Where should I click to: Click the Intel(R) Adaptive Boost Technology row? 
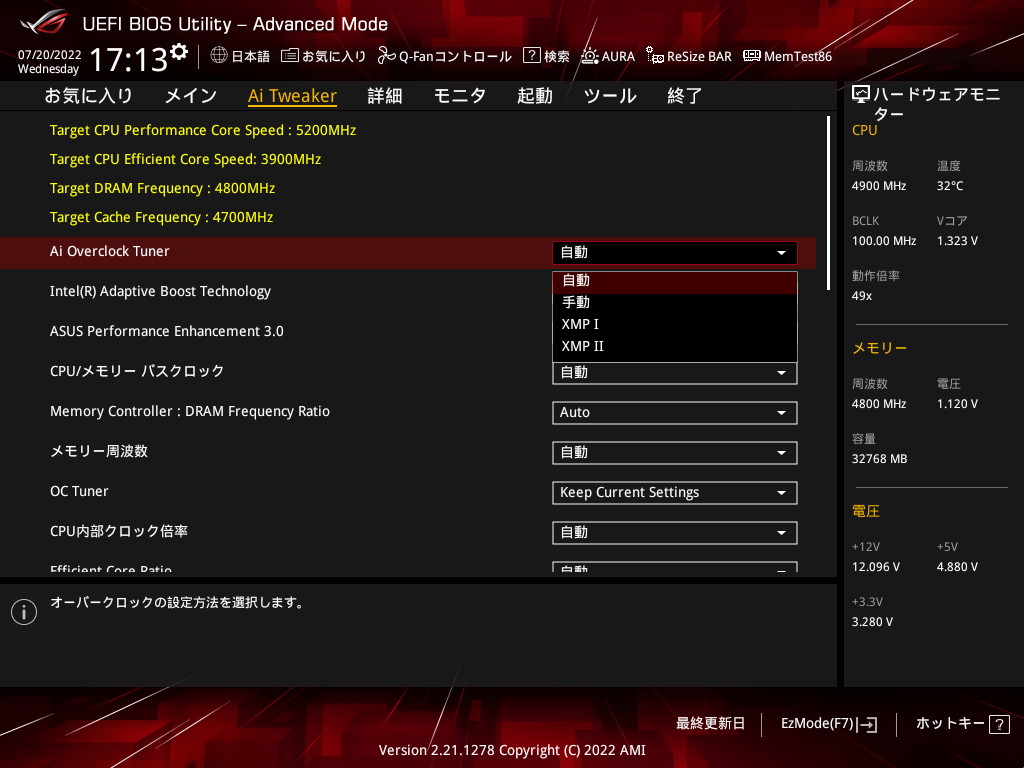(x=408, y=292)
